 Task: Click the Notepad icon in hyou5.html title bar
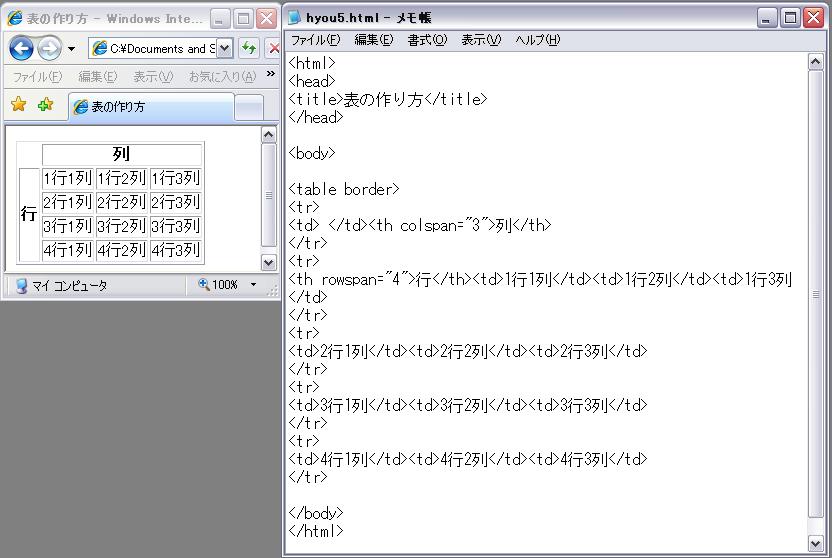click(293, 18)
